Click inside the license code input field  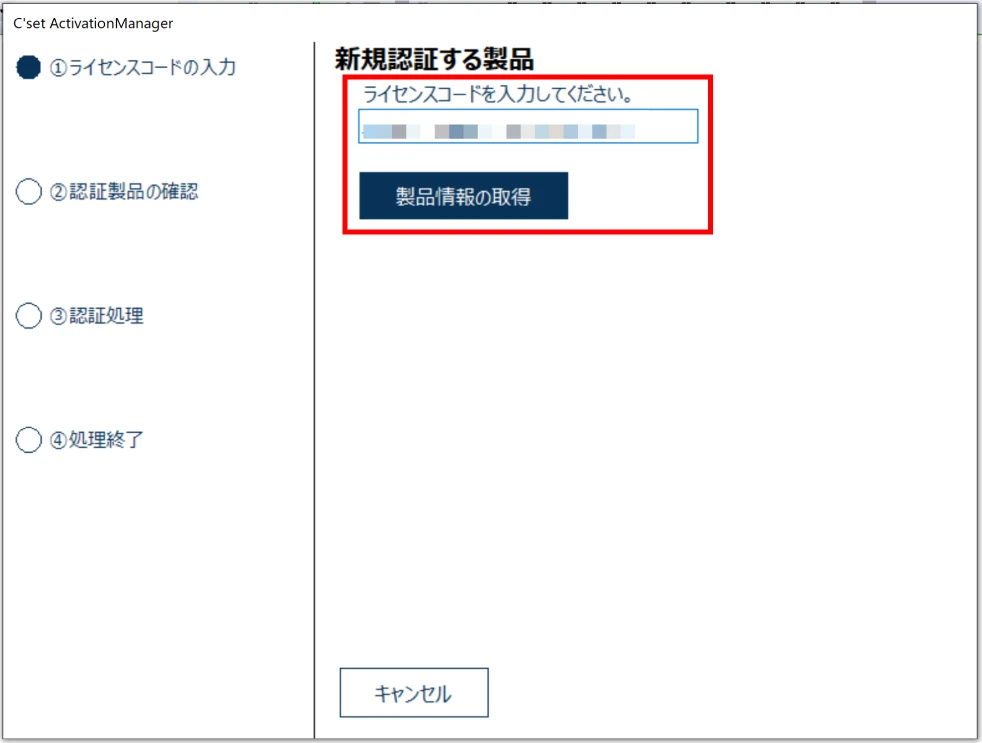coord(528,127)
